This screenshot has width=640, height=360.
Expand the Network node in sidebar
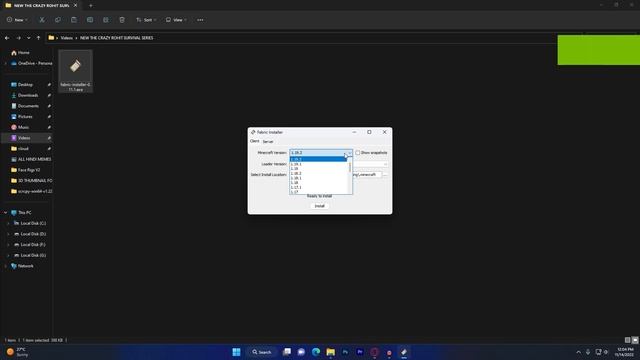[x=5, y=266]
